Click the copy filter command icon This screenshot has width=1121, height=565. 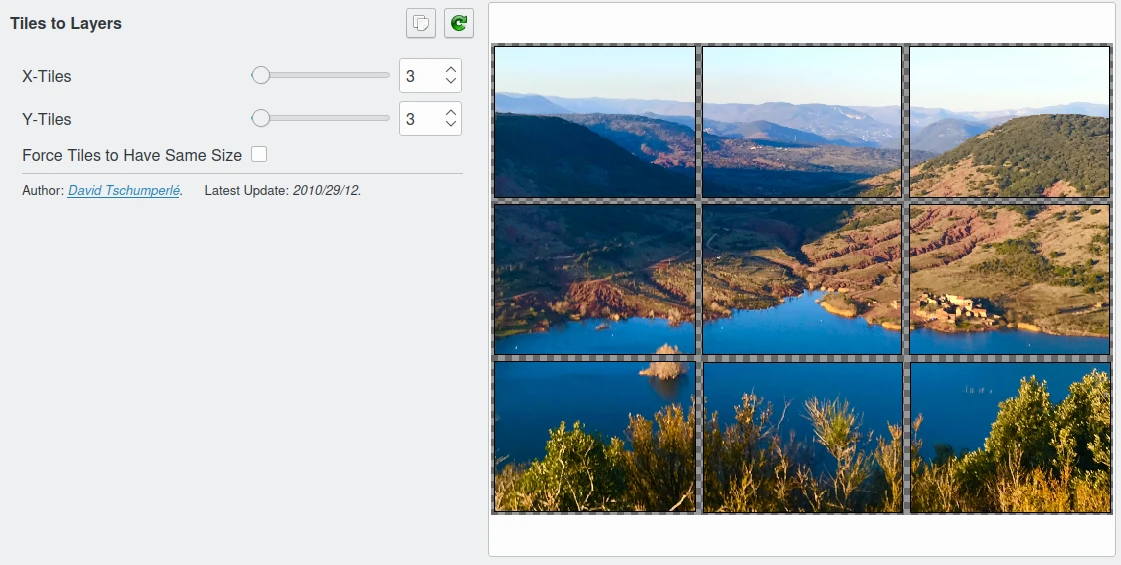coord(421,23)
